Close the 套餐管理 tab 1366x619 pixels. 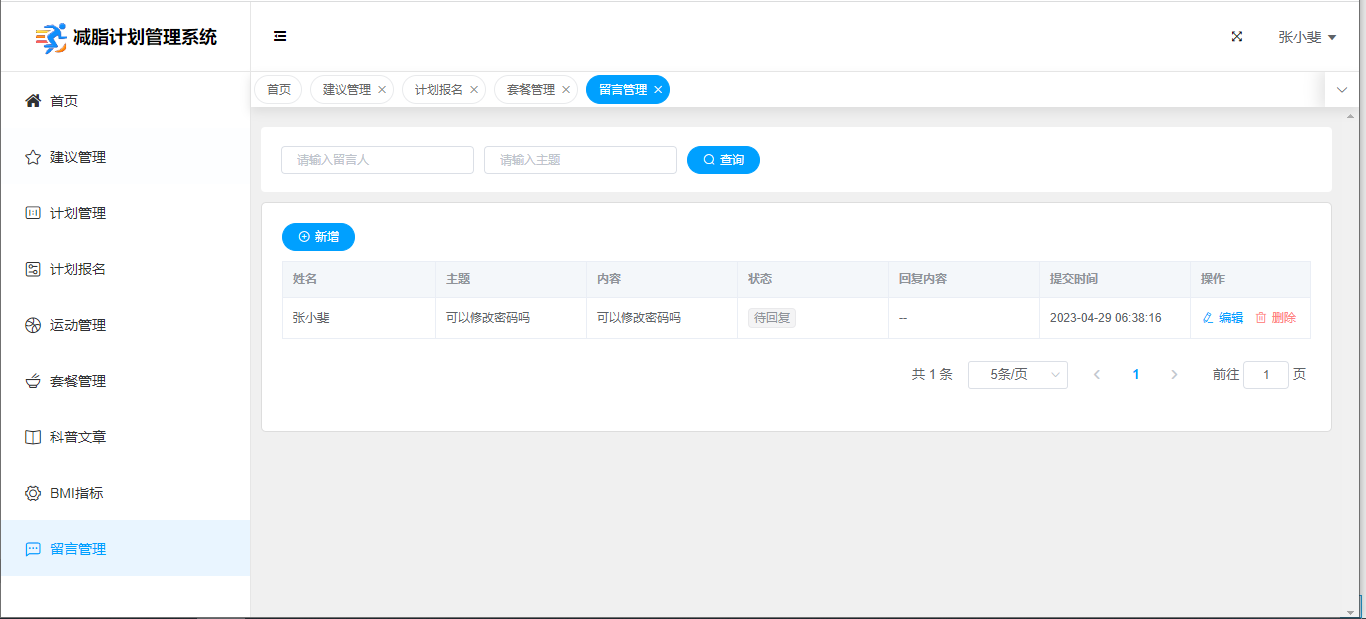[566, 90]
